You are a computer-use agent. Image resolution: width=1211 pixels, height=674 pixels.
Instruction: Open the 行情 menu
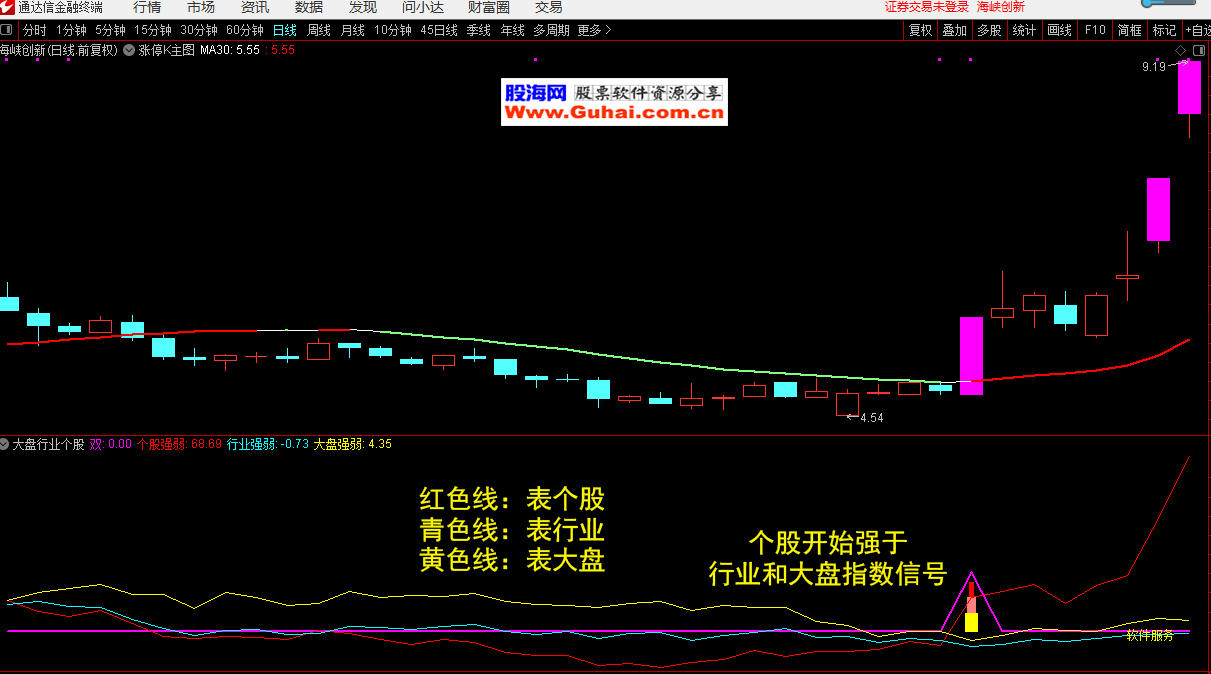[x=147, y=7]
